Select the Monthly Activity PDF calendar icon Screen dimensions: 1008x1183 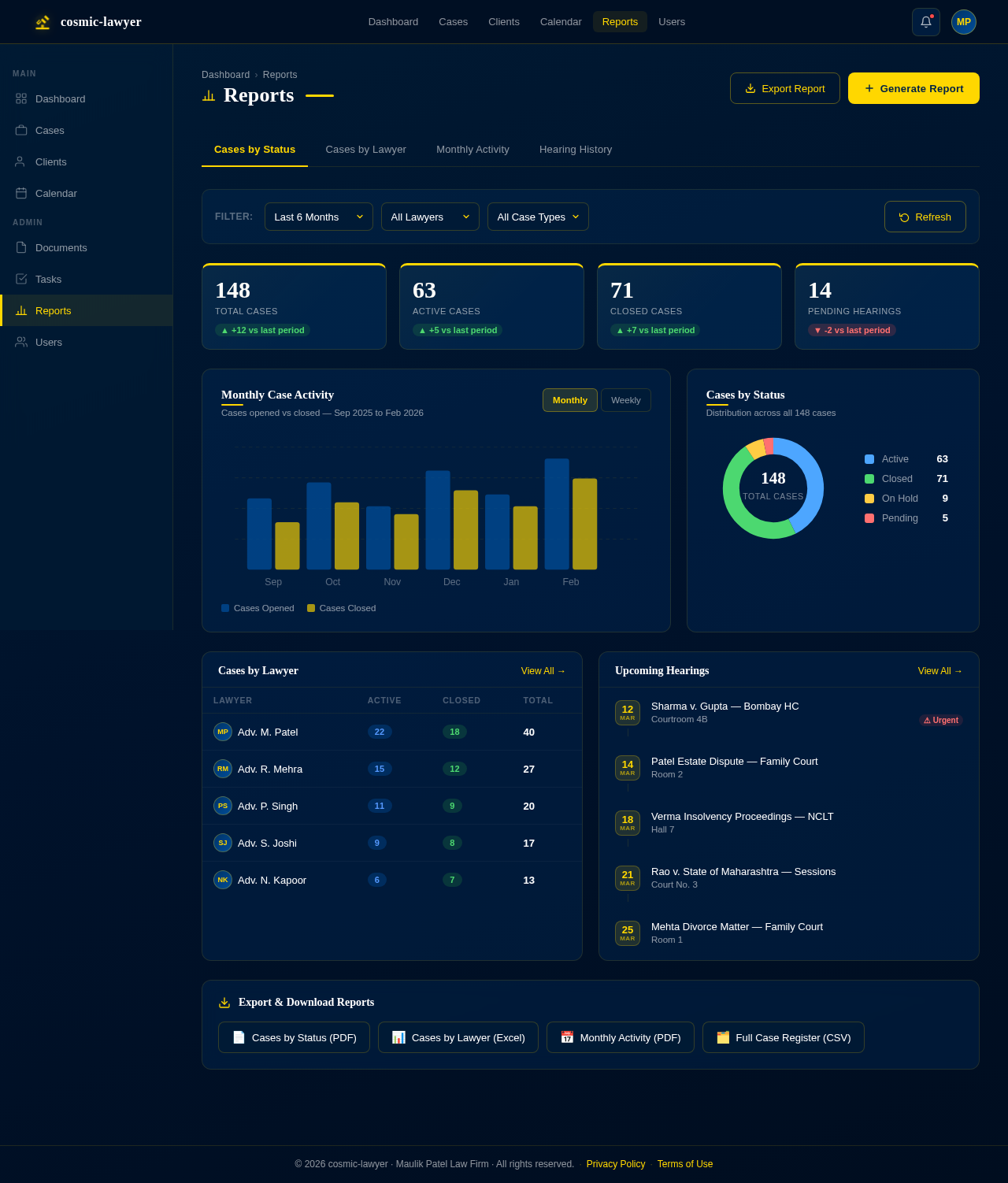coord(567,1037)
